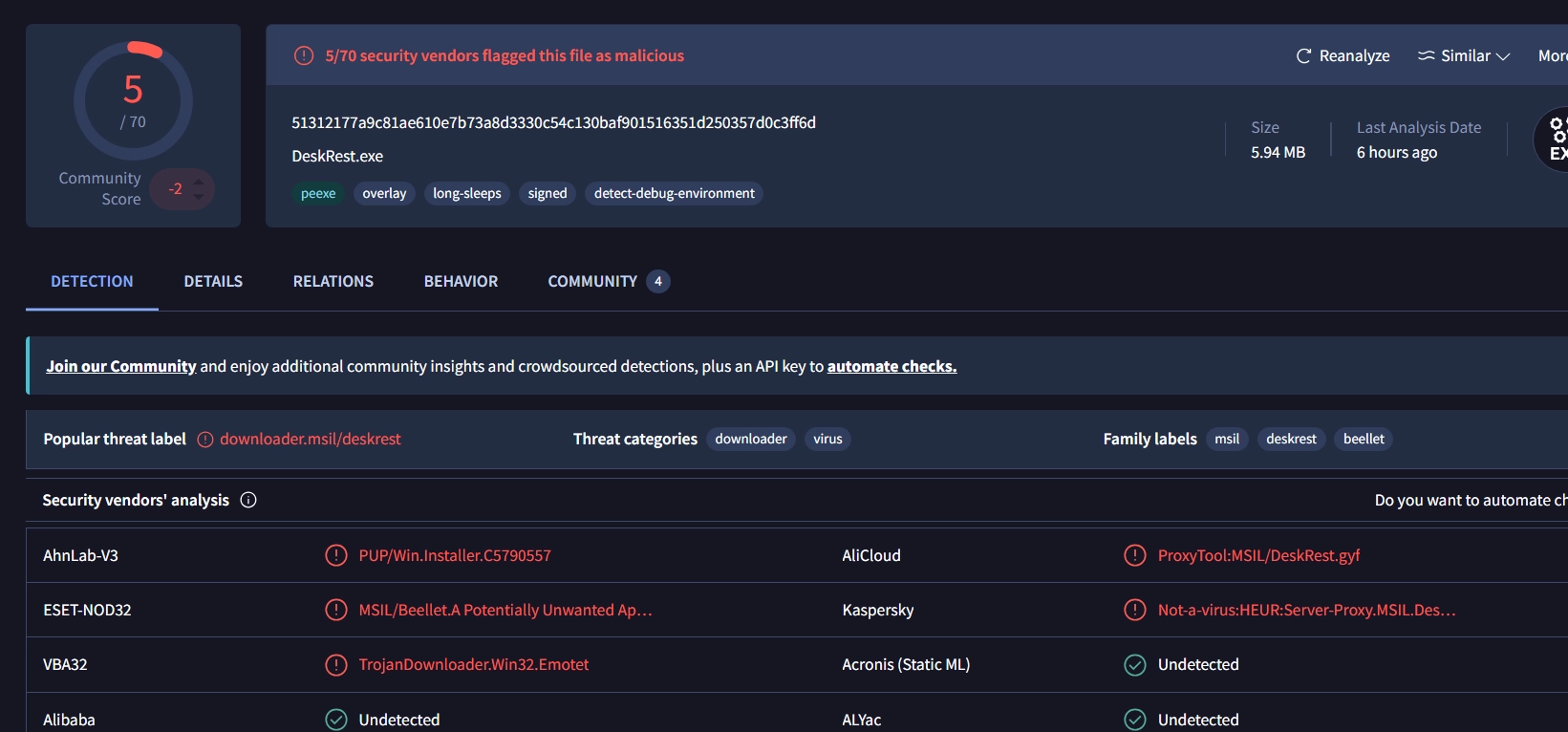Click the -2 community score value
Image resolution: width=1568 pixels, height=732 pixels.
[x=175, y=189]
